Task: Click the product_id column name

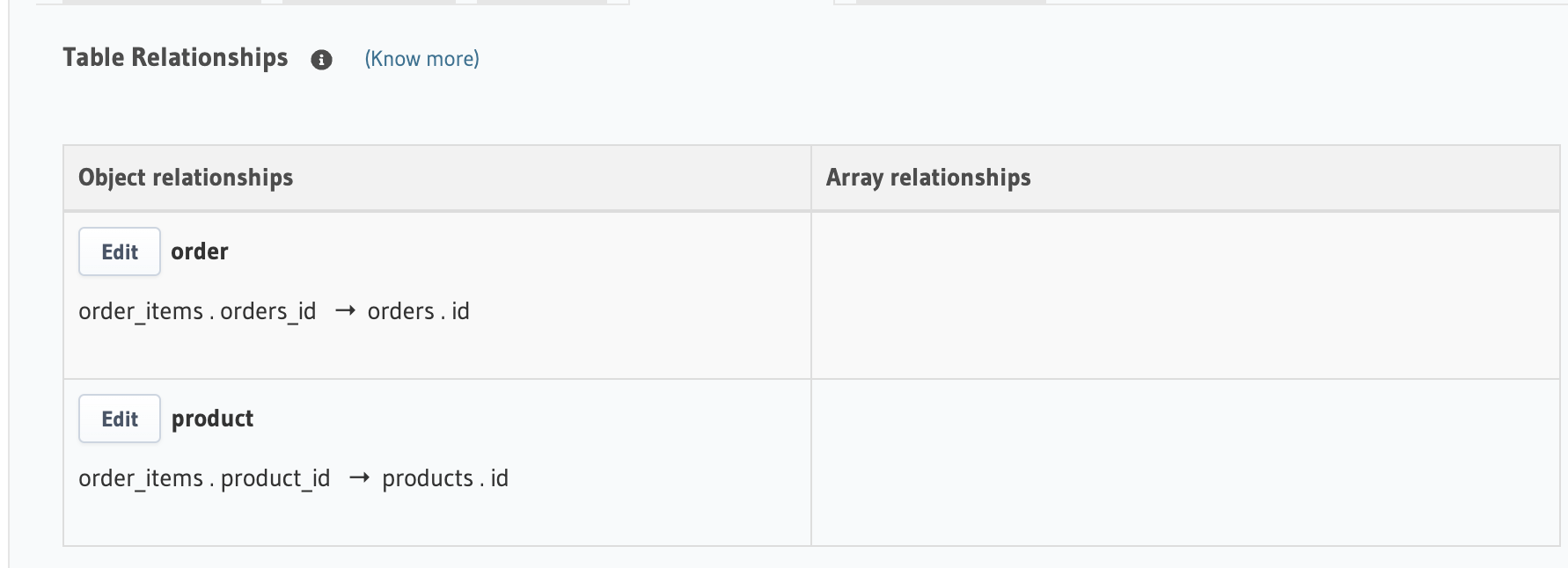Action: (x=275, y=478)
